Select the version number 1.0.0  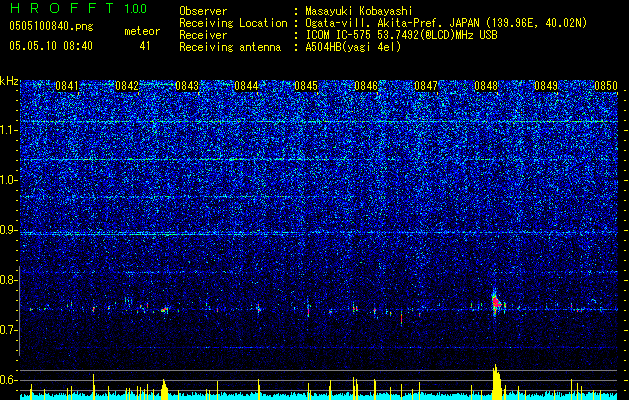(x=136, y=9)
